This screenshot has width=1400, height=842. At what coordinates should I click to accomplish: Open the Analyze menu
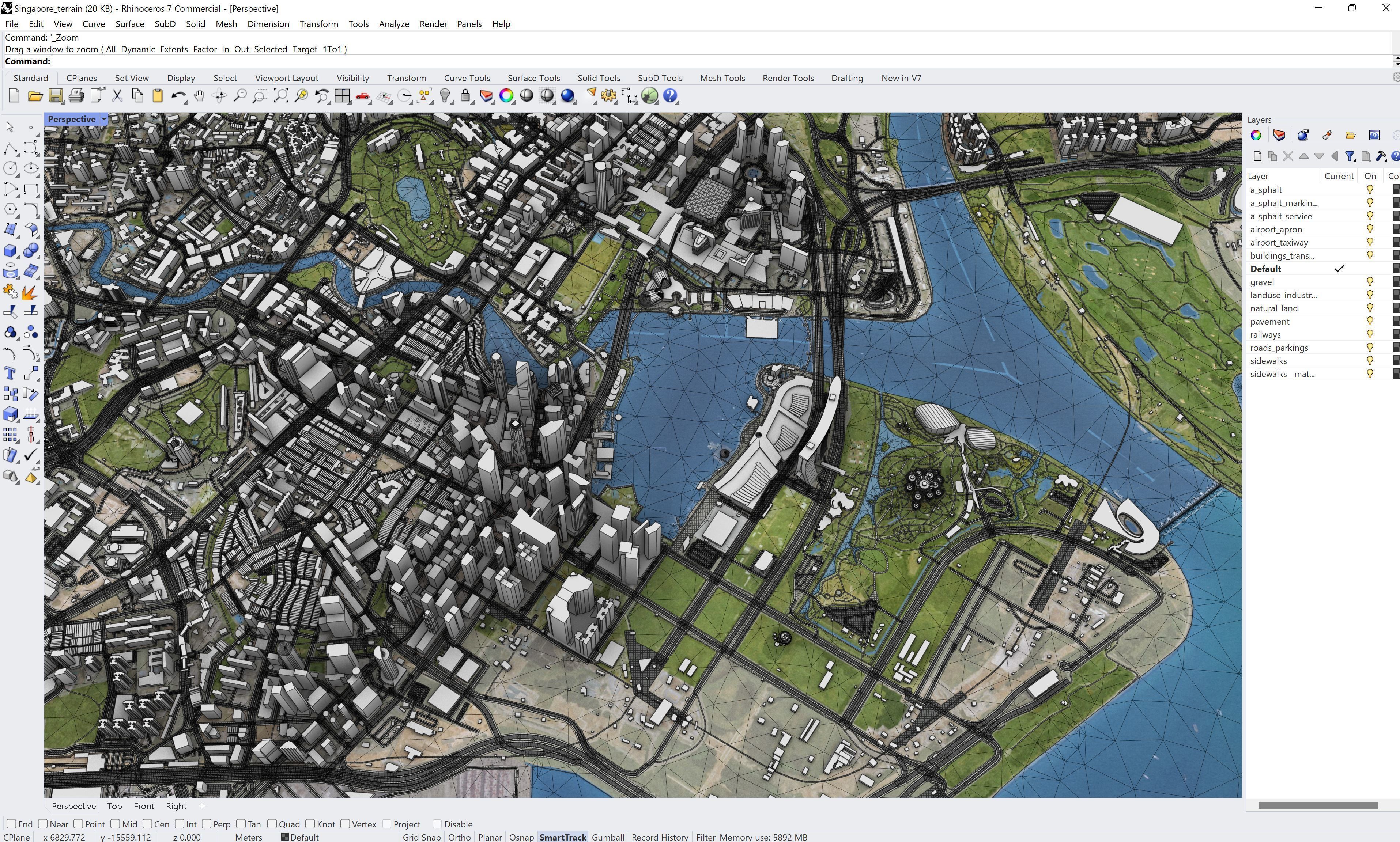click(x=394, y=24)
